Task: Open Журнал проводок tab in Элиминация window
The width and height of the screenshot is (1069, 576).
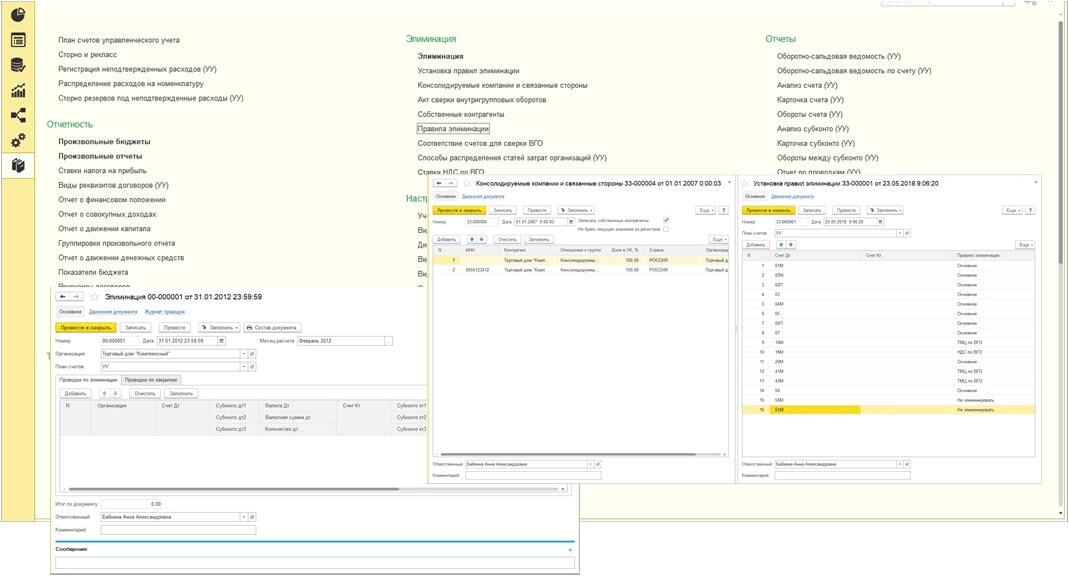Action: pyautogui.click(x=165, y=312)
